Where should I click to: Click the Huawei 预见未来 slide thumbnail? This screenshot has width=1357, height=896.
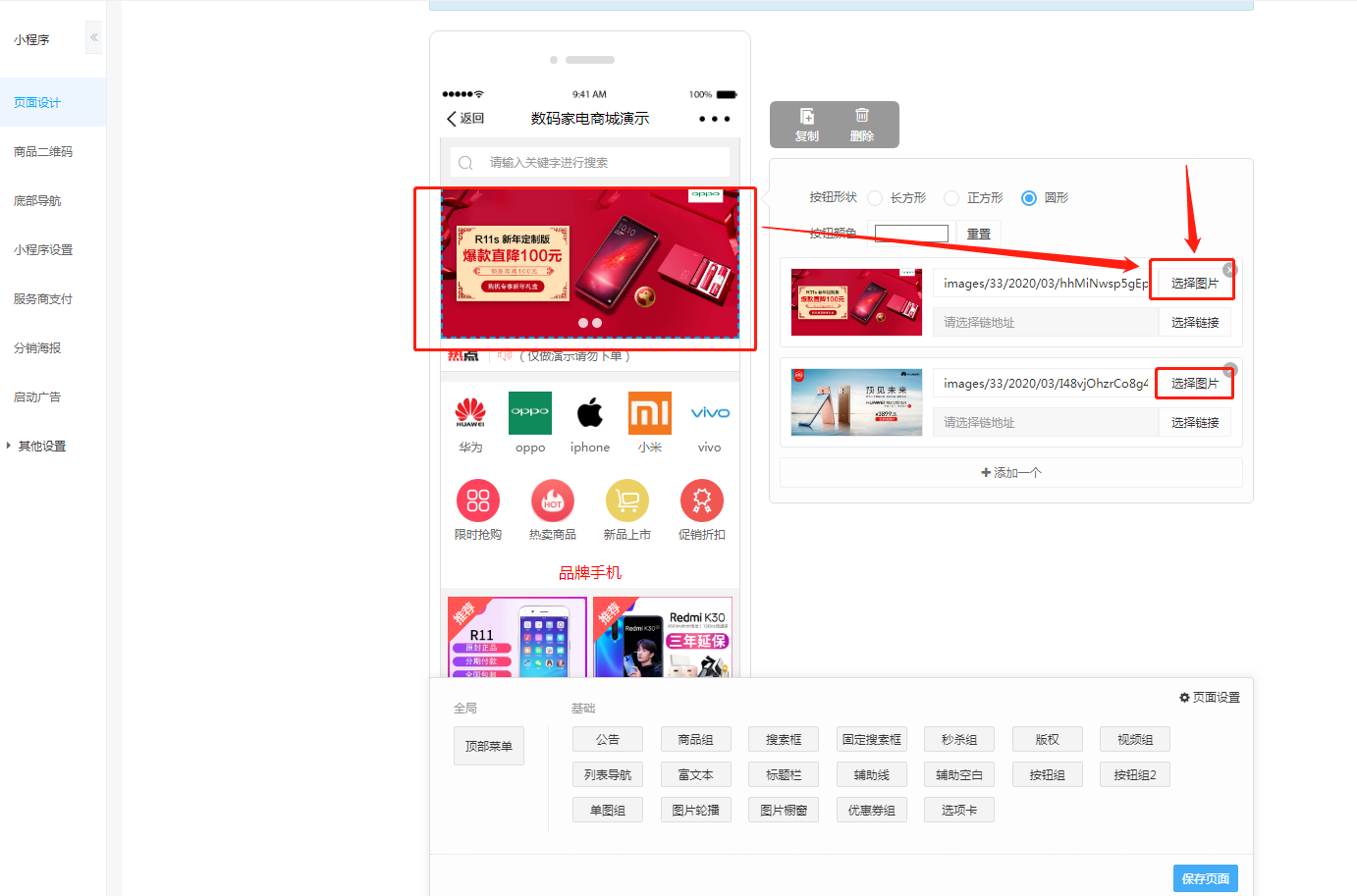click(x=856, y=402)
